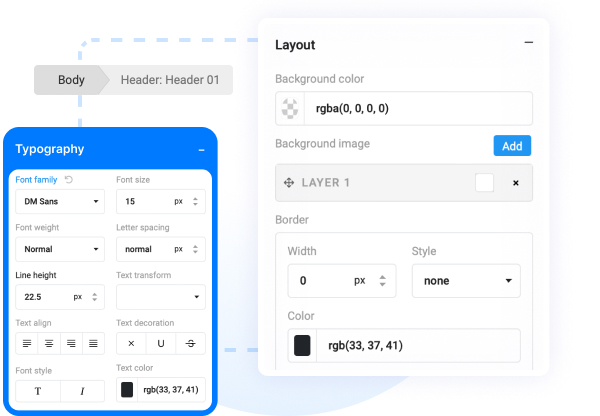Image resolution: width=600 pixels, height=416 pixels.
Task: Reset the Font family setting
Action: (x=68, y=179)
